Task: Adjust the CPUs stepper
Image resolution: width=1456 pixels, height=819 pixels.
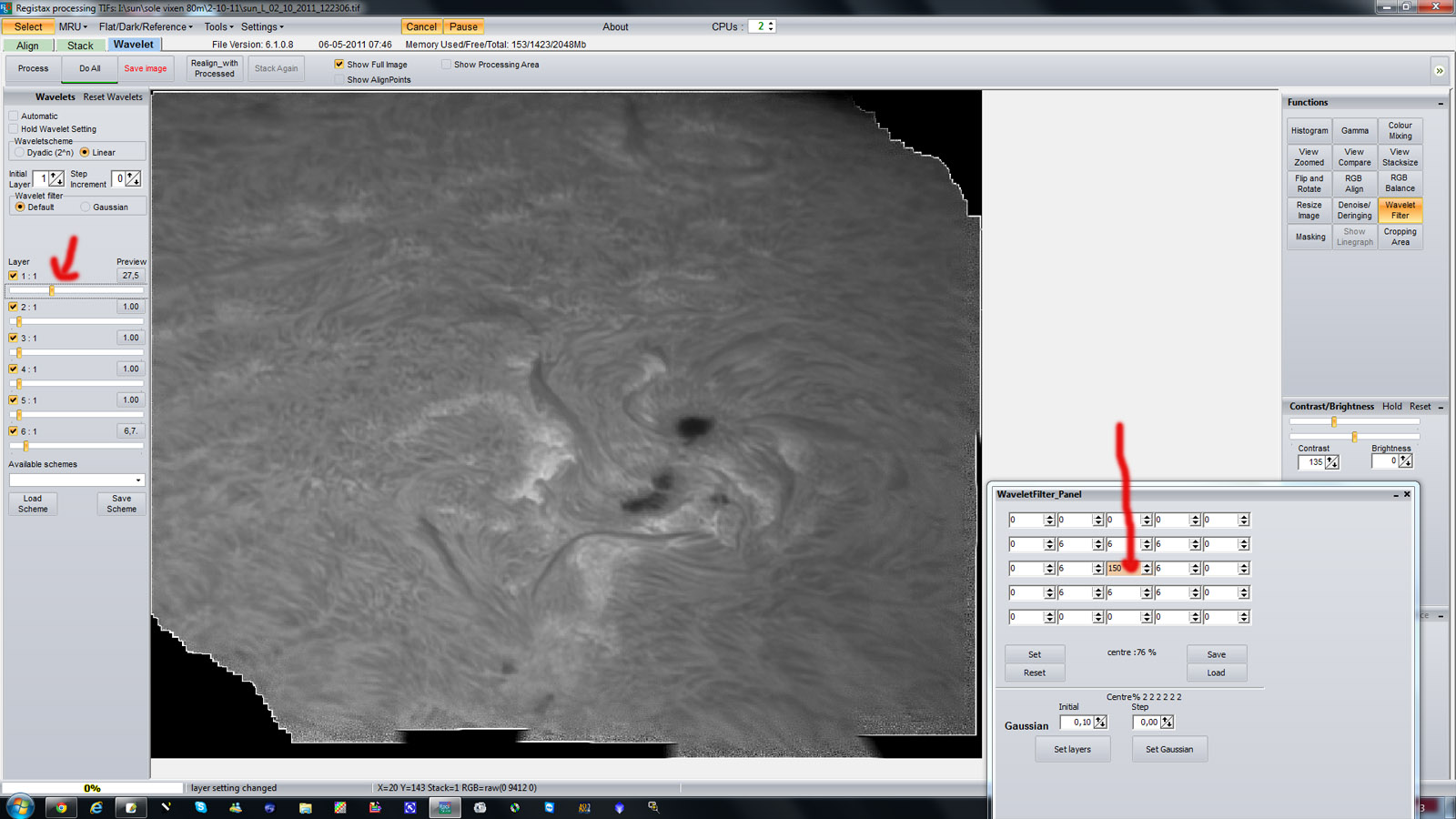Action: tap(771, 26)
